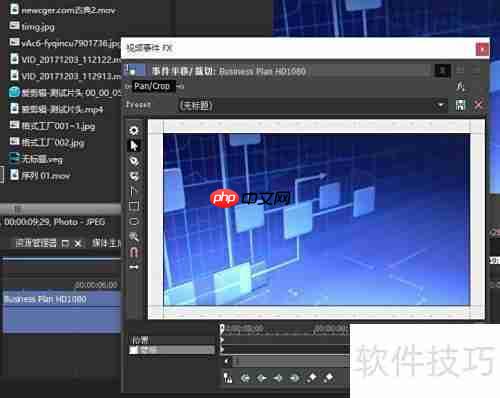Go to the next keyframe
The height and width of the screenshot is (398, 500).
click(278, 378)
